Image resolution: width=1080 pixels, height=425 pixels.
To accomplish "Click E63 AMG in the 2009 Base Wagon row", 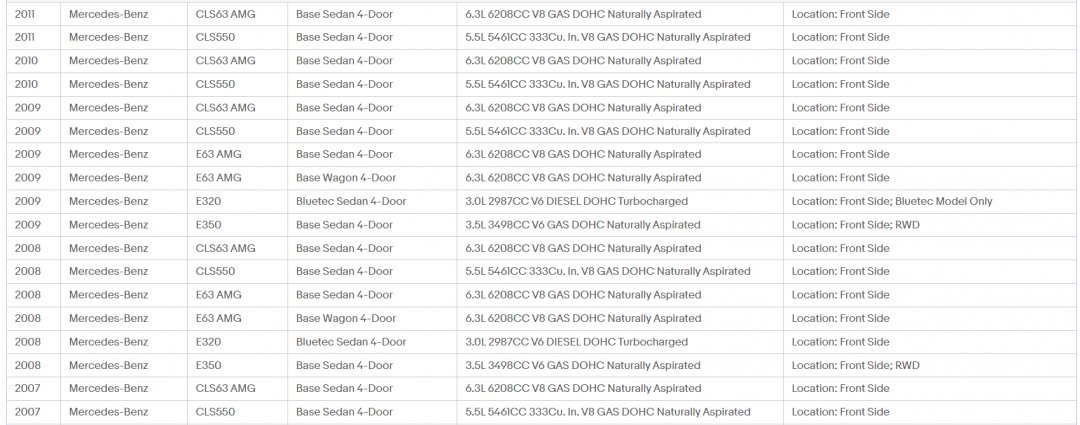I will [x=218, y=178].
